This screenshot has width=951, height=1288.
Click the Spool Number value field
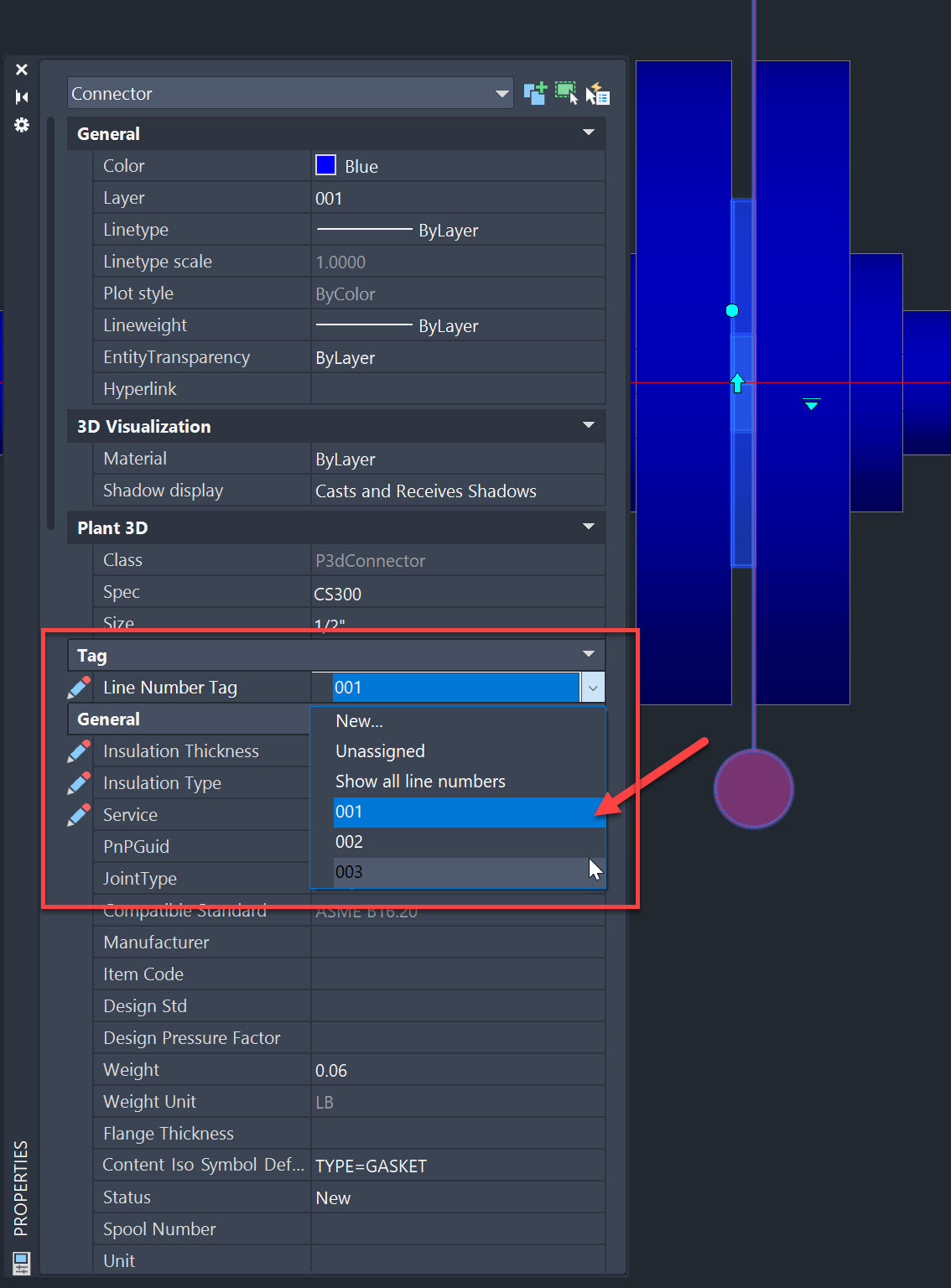458,1228
